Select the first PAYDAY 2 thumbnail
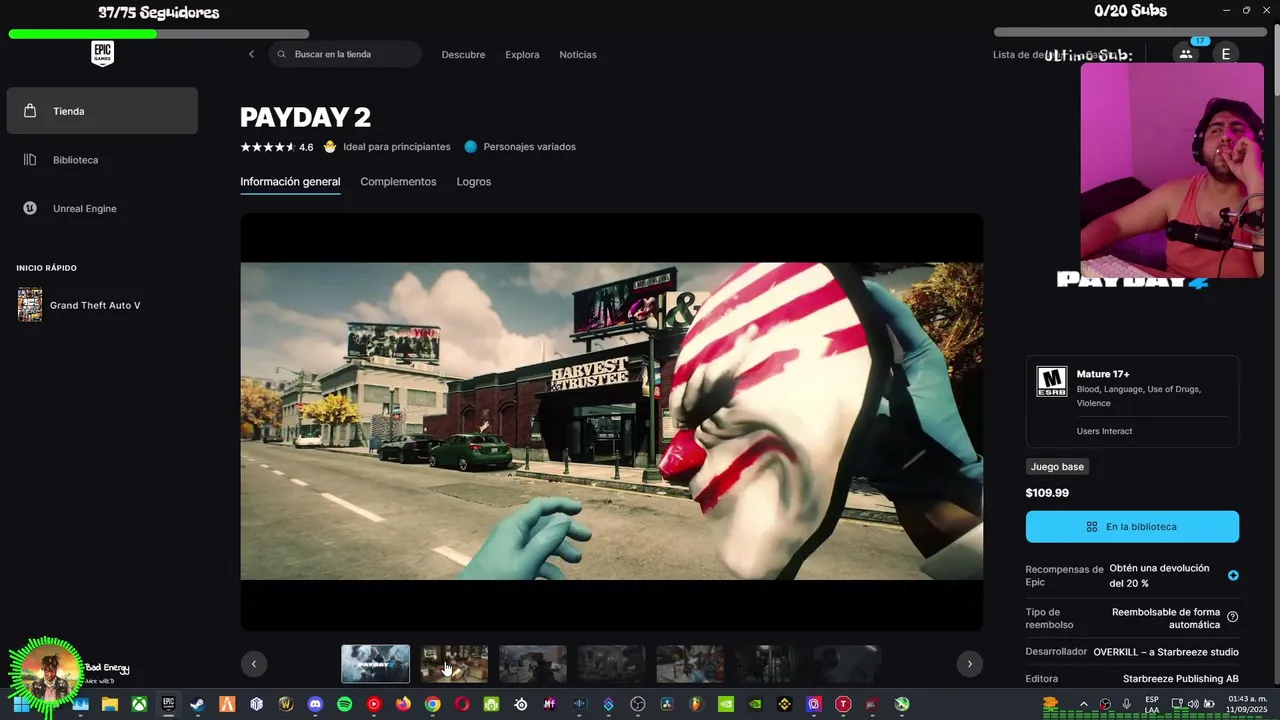Screen dimensions: 1280x720 click(375, 664)
